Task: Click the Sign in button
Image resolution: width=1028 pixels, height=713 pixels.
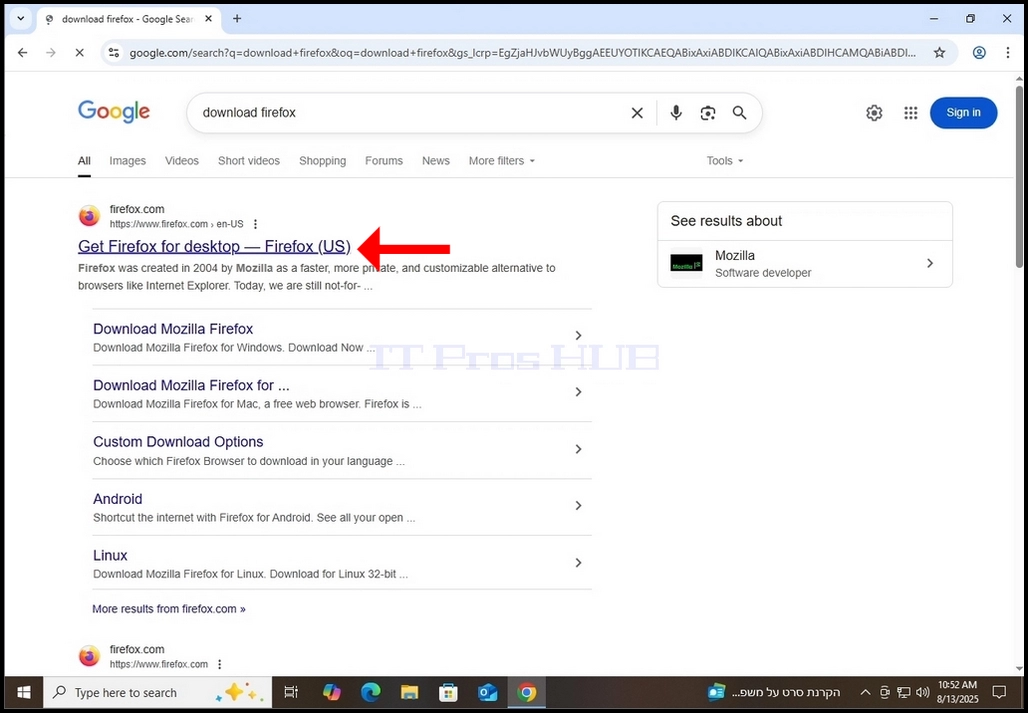Action: pos(963,113)
